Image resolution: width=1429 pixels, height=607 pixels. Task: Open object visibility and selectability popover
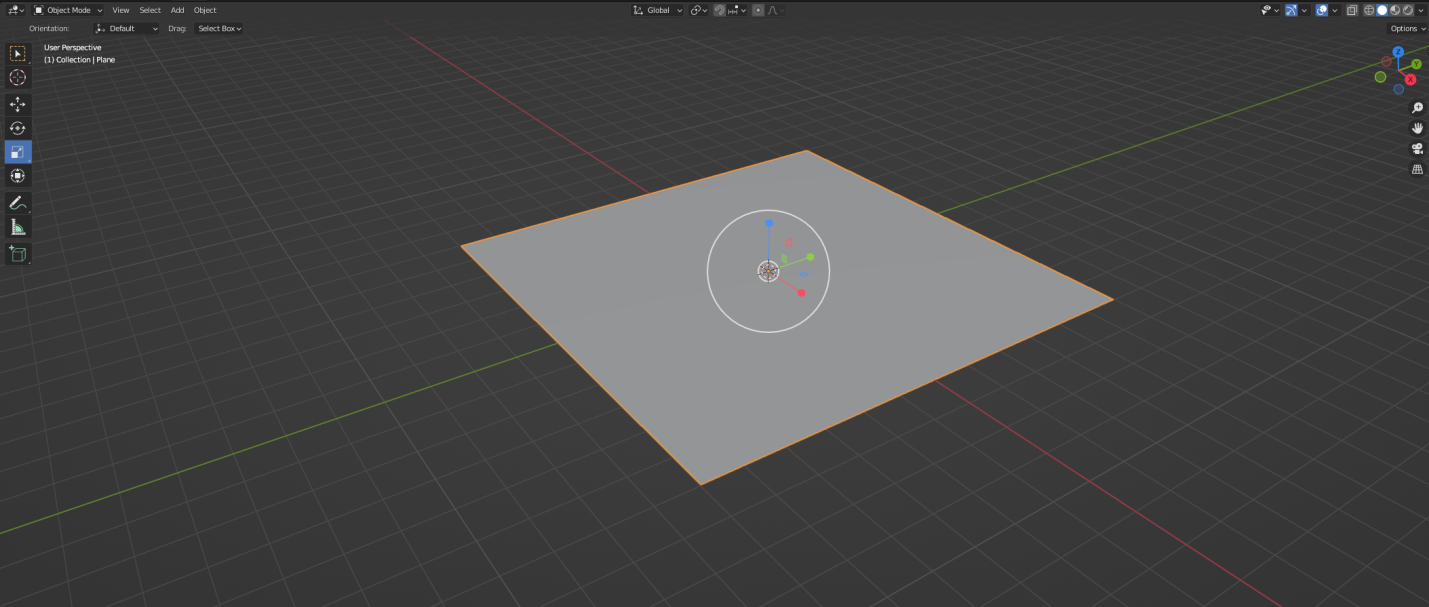tap(1269, 10)
